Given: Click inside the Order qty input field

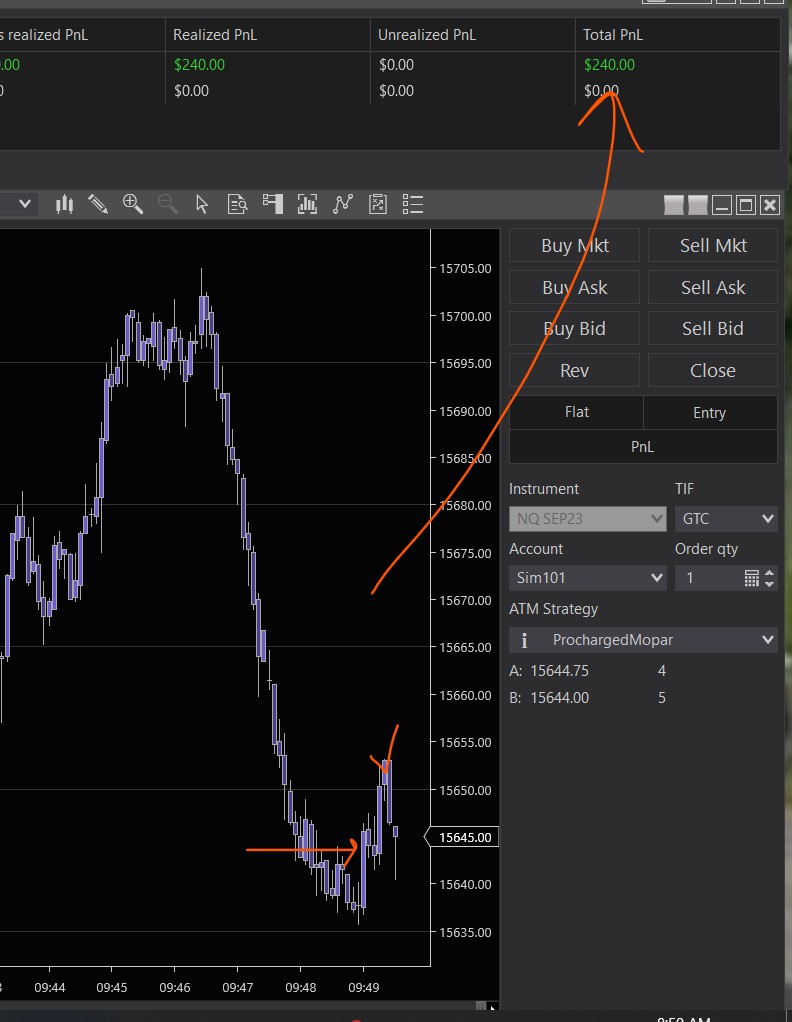Looking at the screenshot, I should (x=706, y=578).
